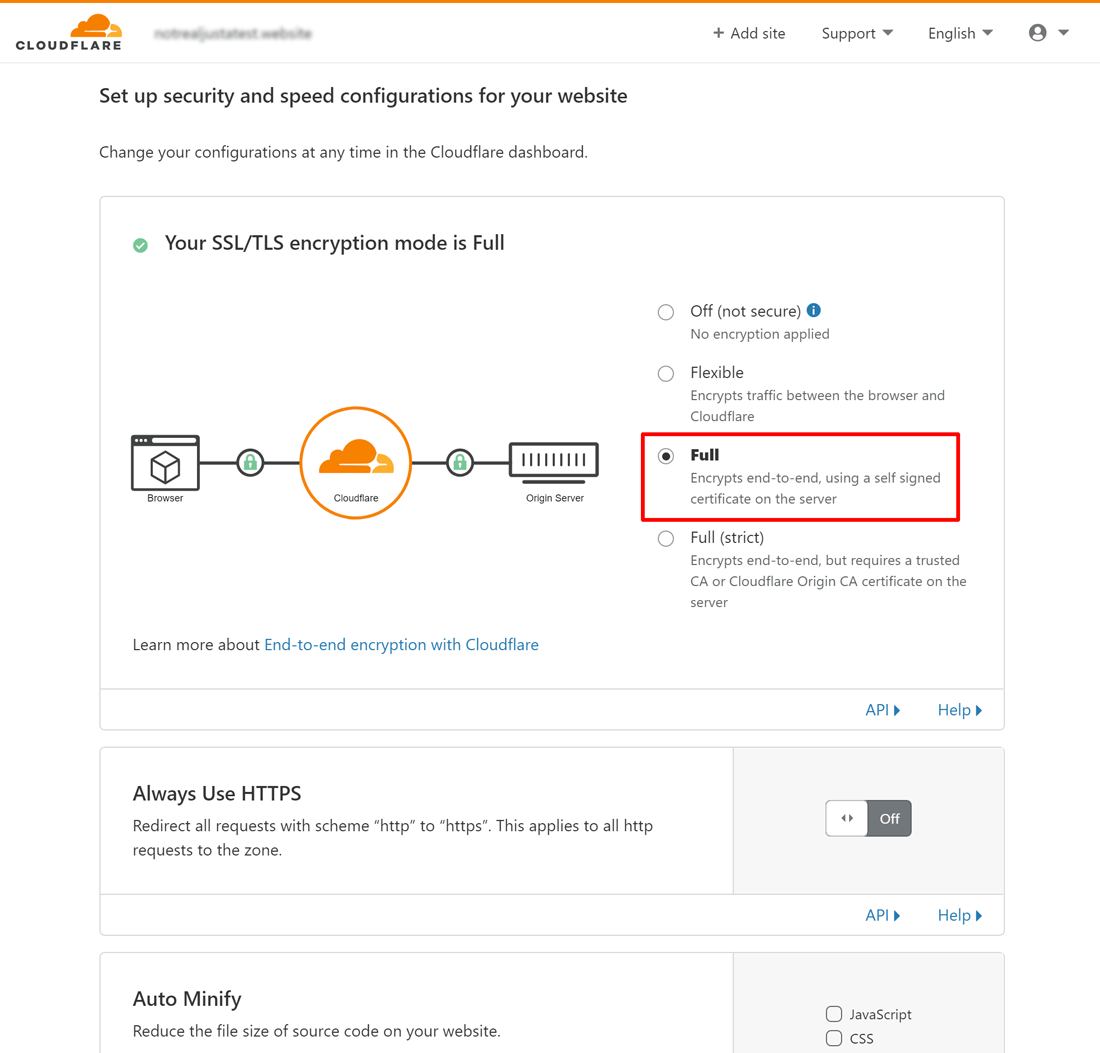The image size is (1100, 1053).
Task: Click the Cloudflare cloud circle in diagram
Action: click(356, 463)
